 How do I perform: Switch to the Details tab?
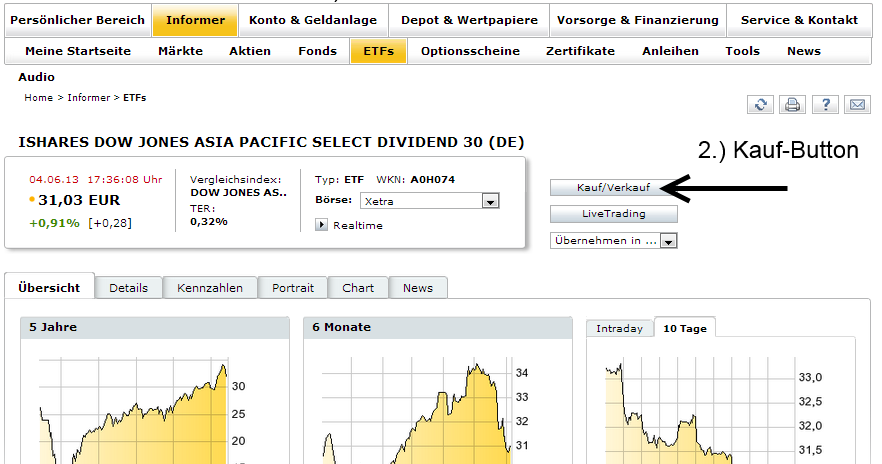coord(129,288)
